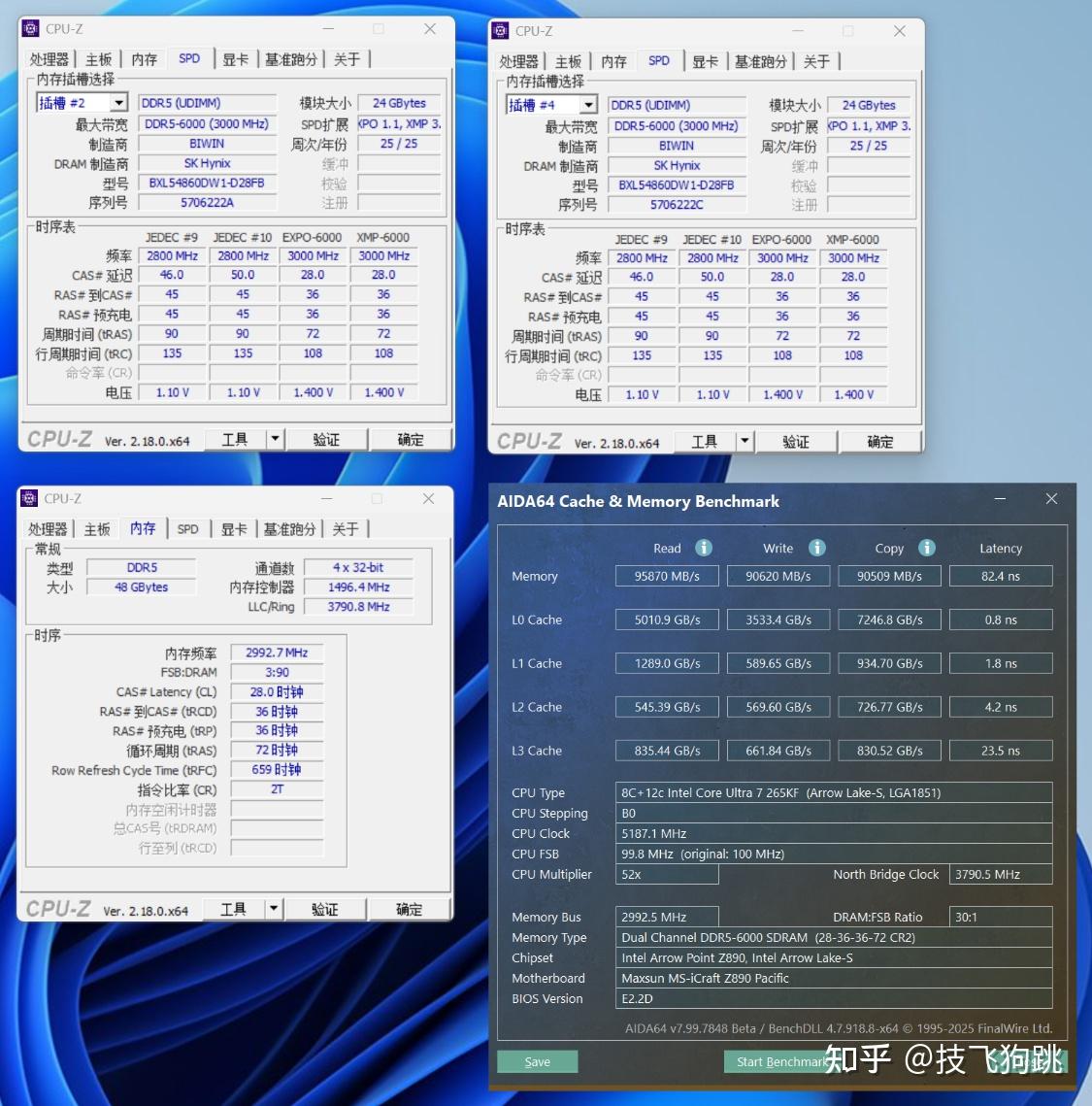The image size is (1092, 1106).
Task: Click 确定 button in slot #2 window
Action: pos(411,440)
